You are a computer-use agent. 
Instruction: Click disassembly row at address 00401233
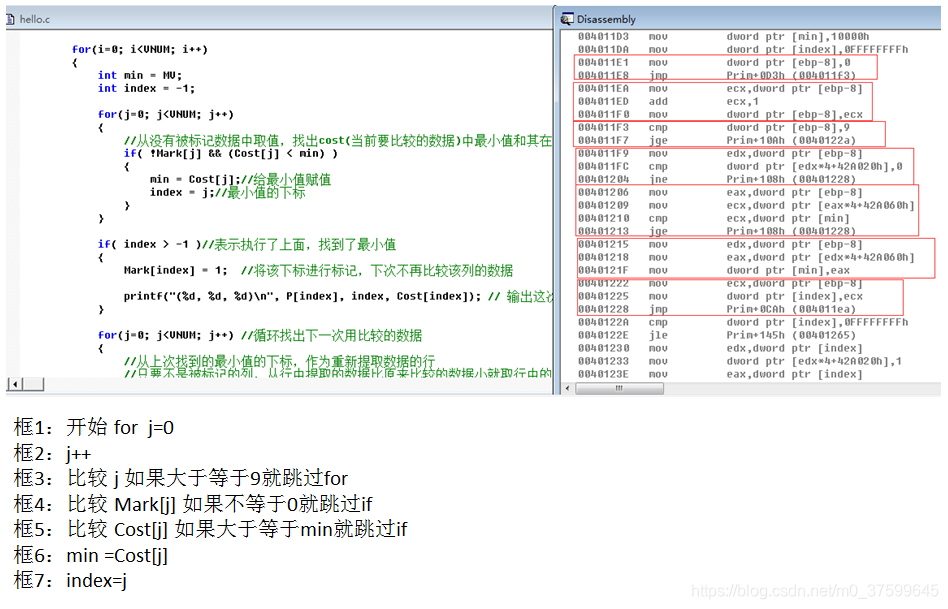pyautogui.click(x=740, y=362)
